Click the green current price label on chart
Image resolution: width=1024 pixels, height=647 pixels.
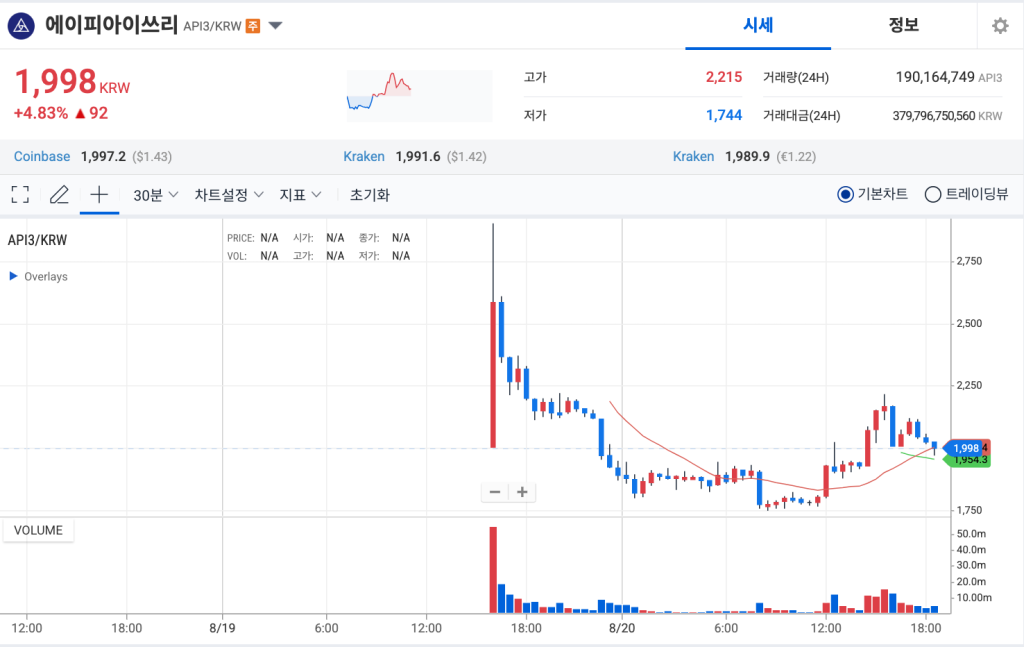pyautogui.click(x=969, y=462)
